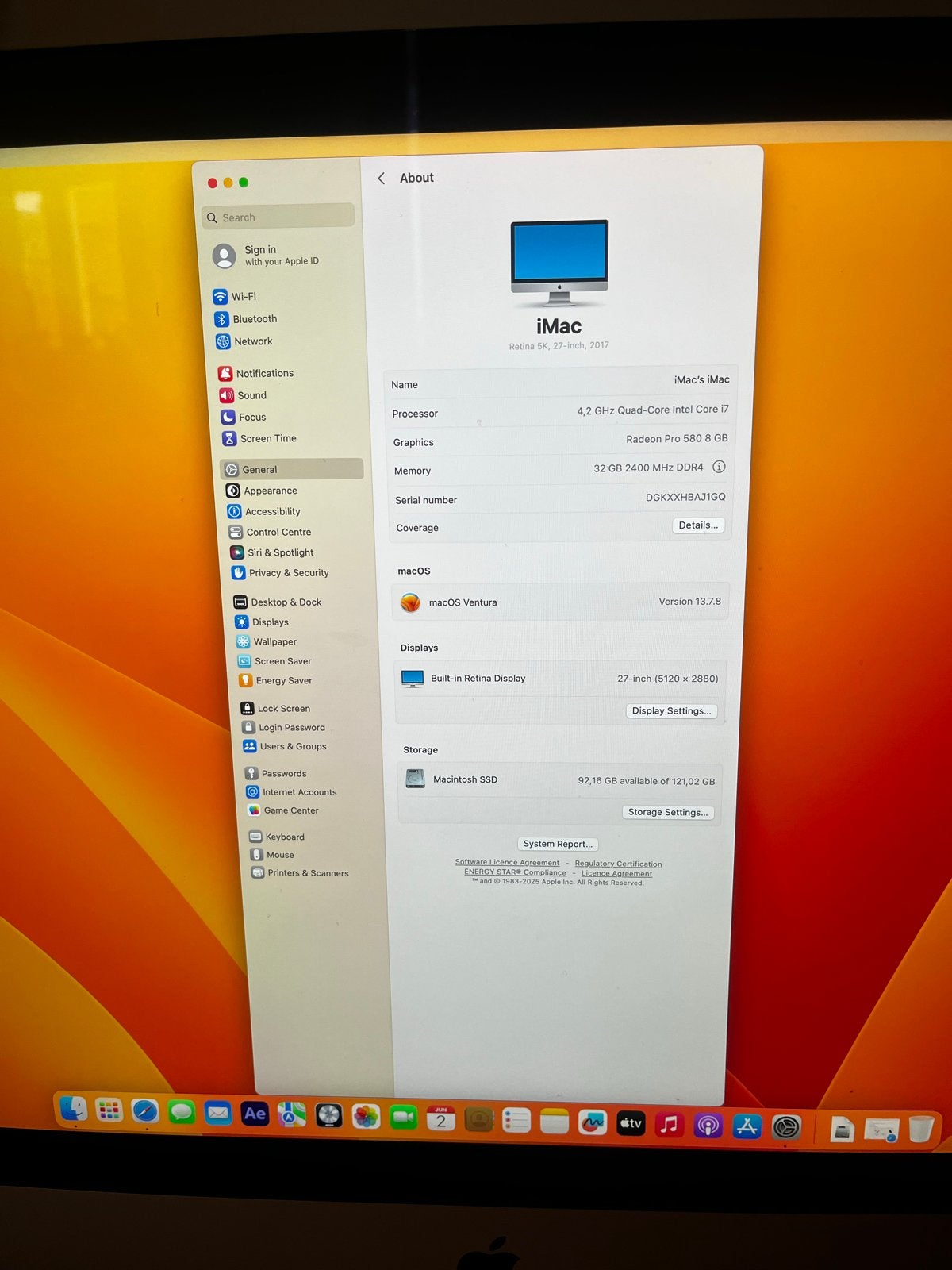This screenshot has width=952, height=1270.
Task: Open System Report…
Action: [558, 844]
